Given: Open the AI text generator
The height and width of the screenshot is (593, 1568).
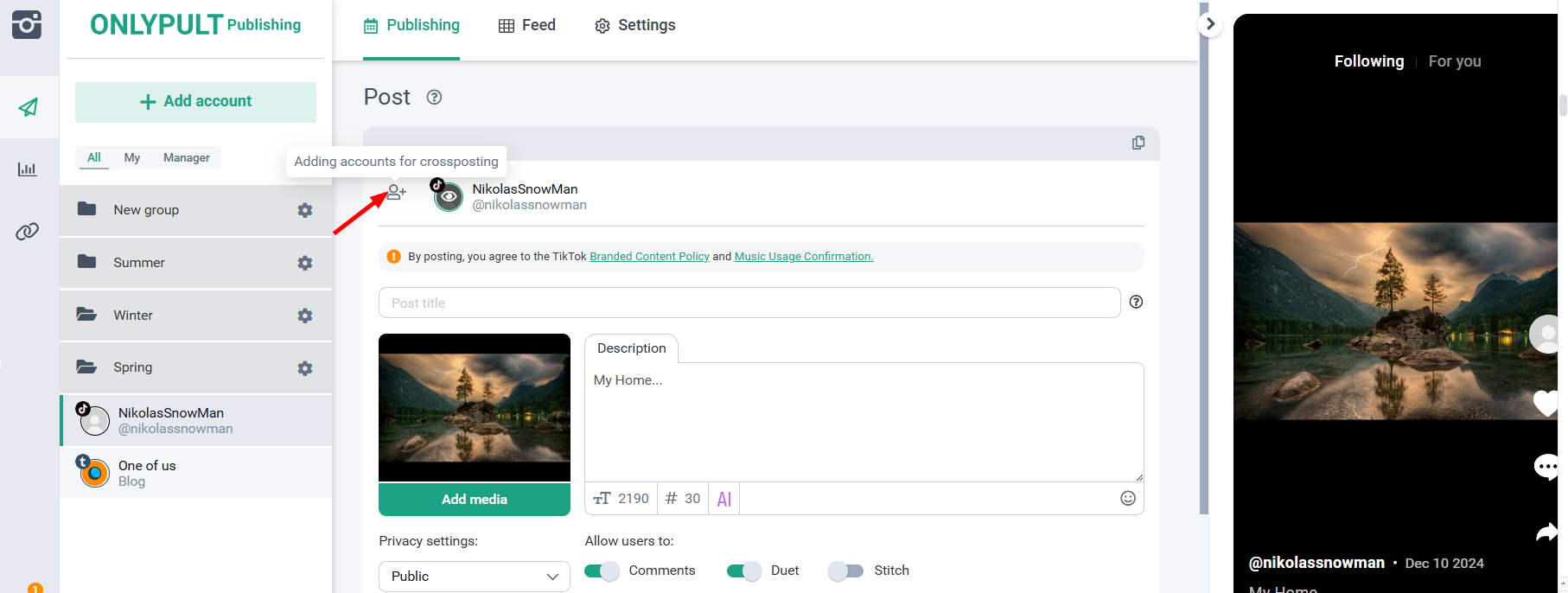Looking at the screenshot, I should point(724,499).
